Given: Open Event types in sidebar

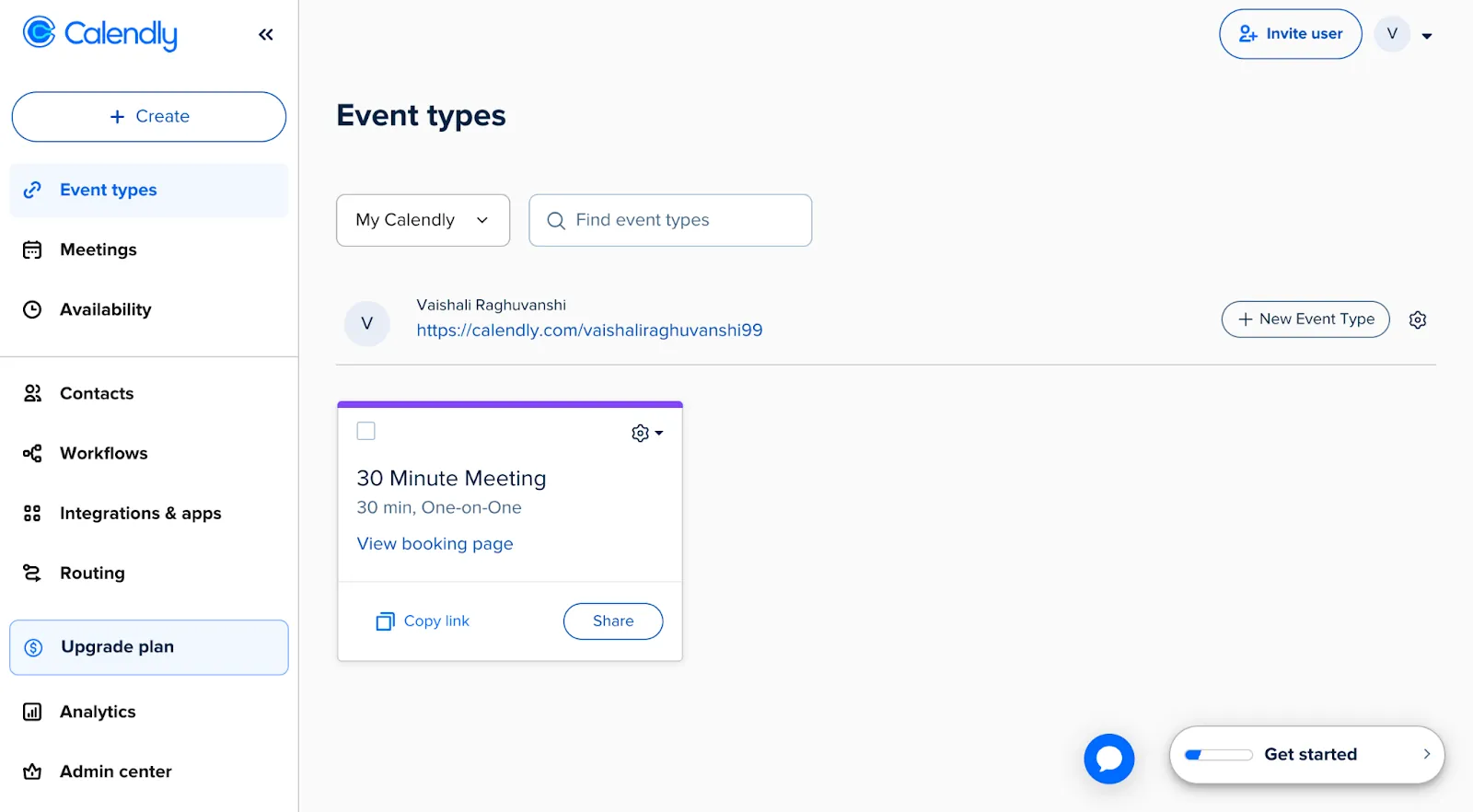Looking at the screenshot, I should 149,191.
